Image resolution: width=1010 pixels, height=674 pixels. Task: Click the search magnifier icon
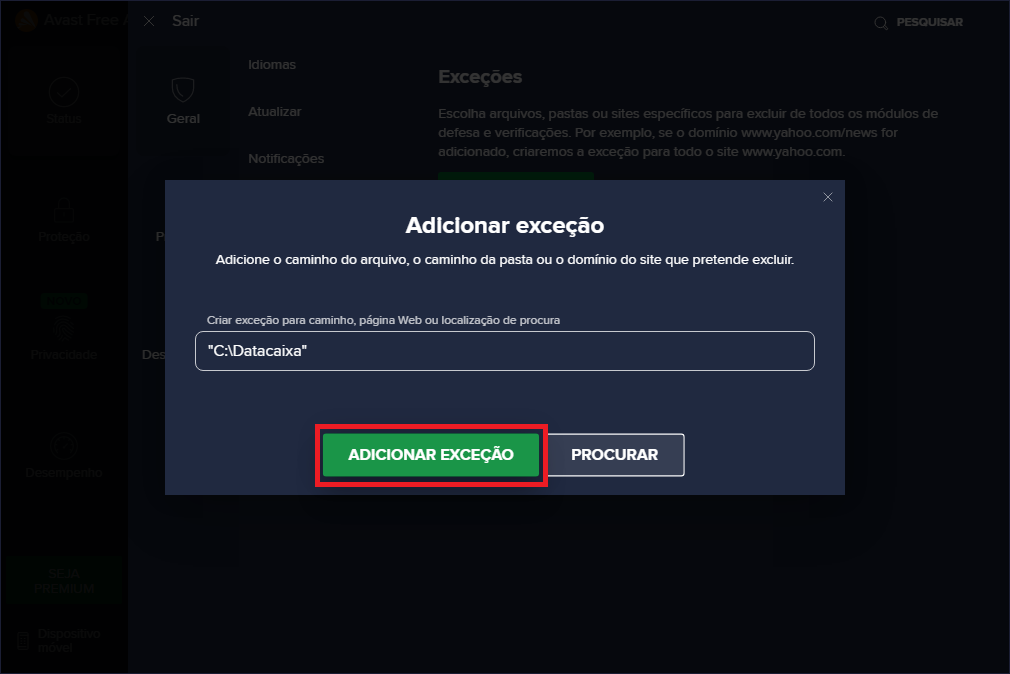(x=881, y=23)
